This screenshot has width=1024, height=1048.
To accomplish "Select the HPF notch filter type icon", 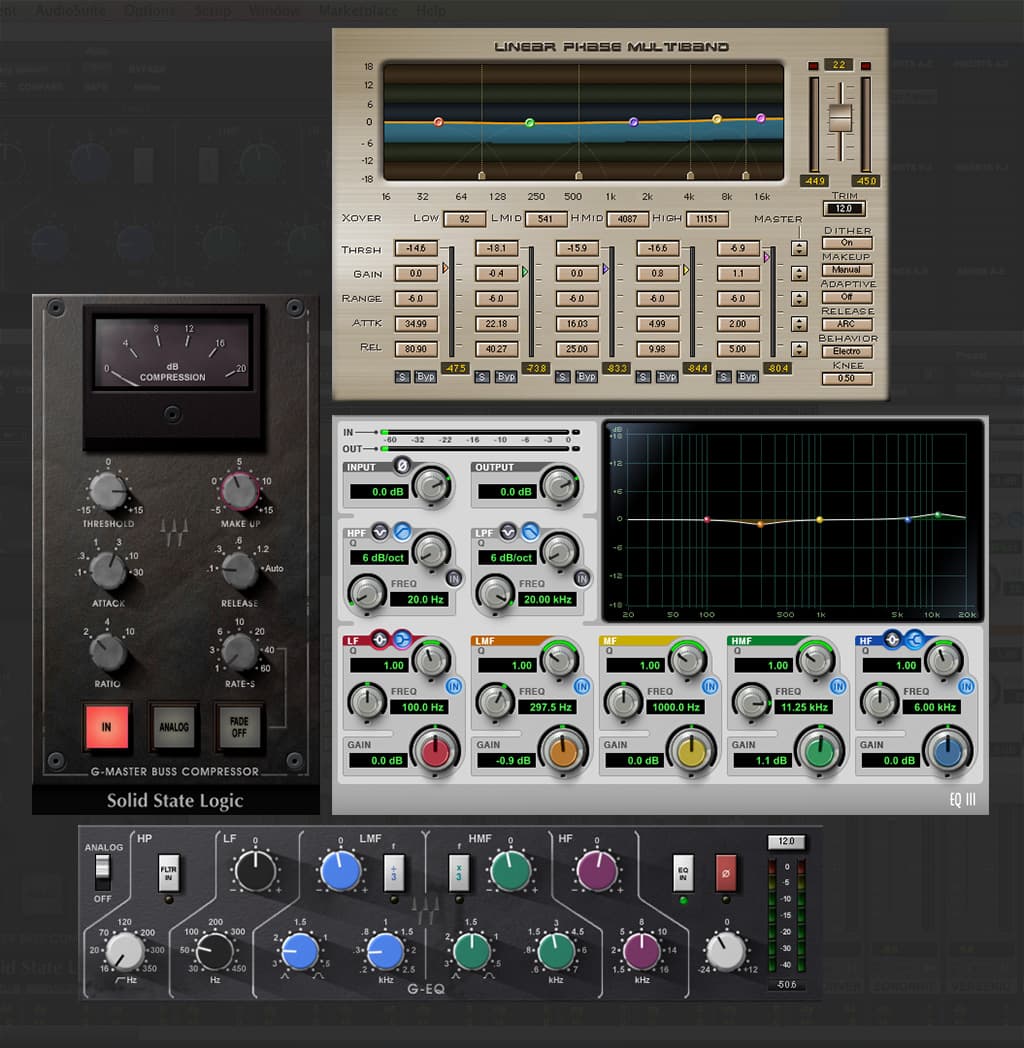I will coord(380,532).
